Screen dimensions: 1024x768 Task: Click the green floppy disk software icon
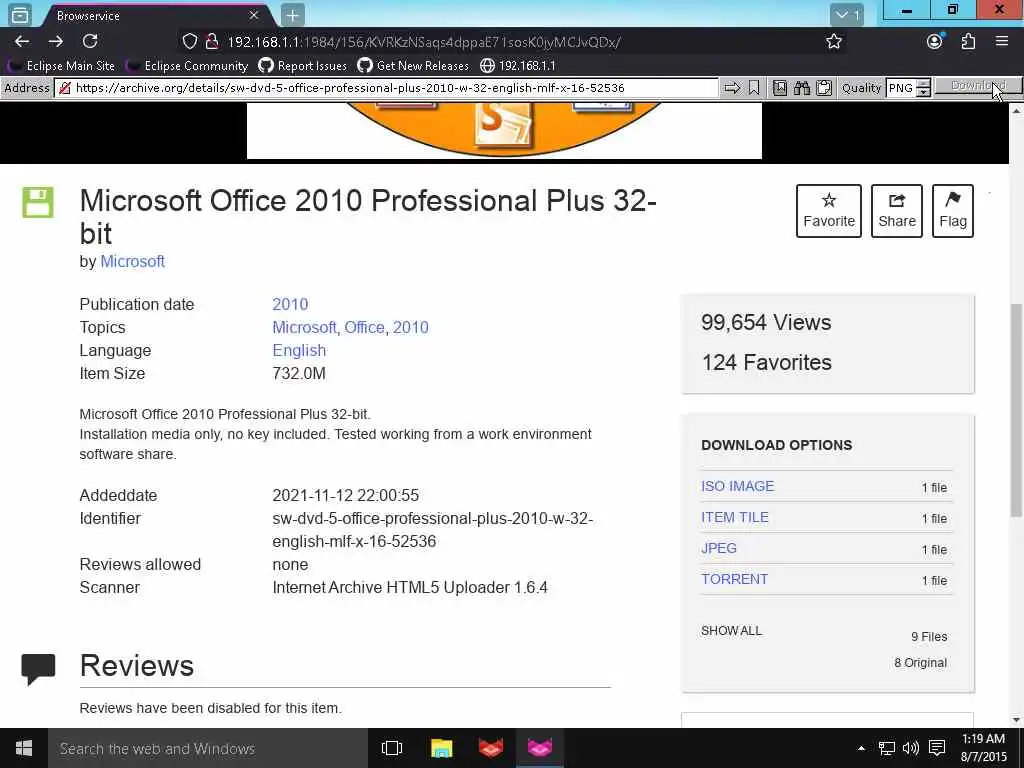click(38, 202)
